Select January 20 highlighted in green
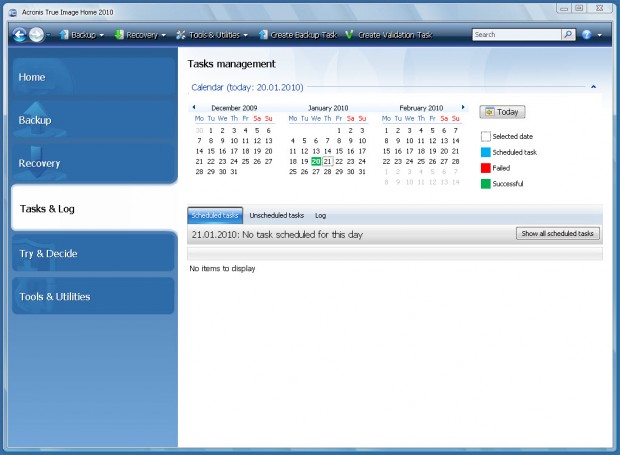 (316, 161)
